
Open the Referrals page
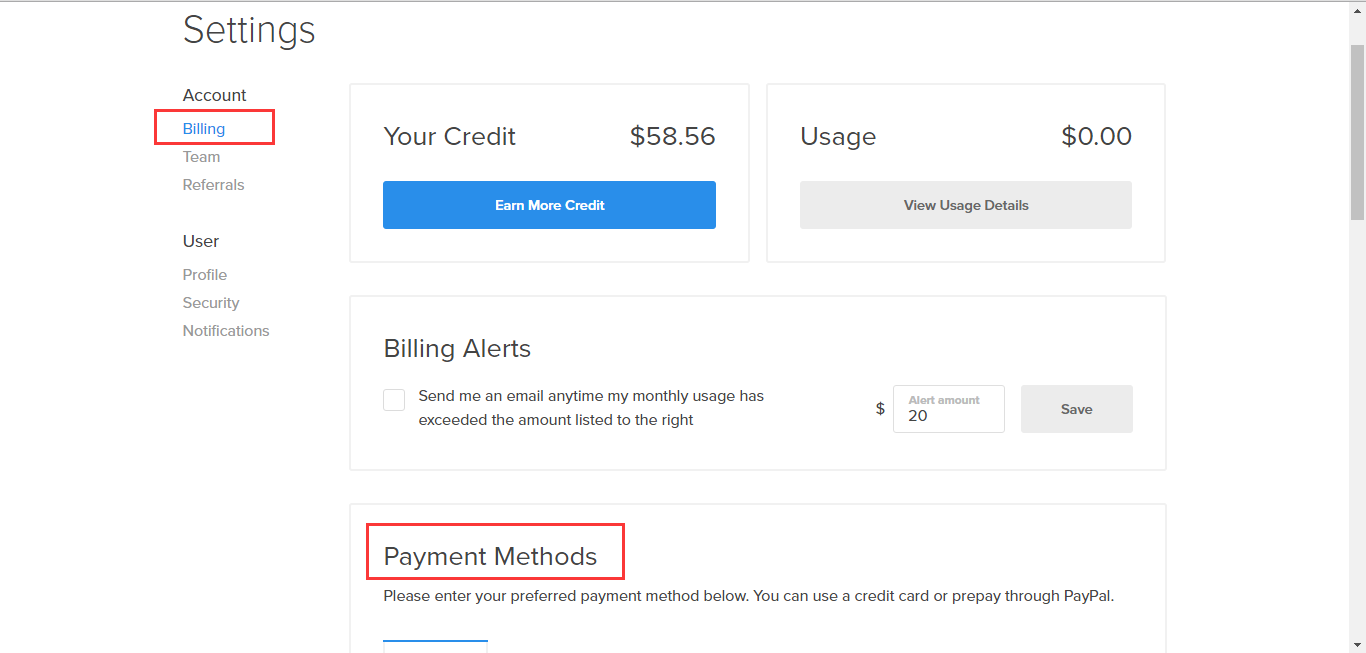click(x=213, y=185)
